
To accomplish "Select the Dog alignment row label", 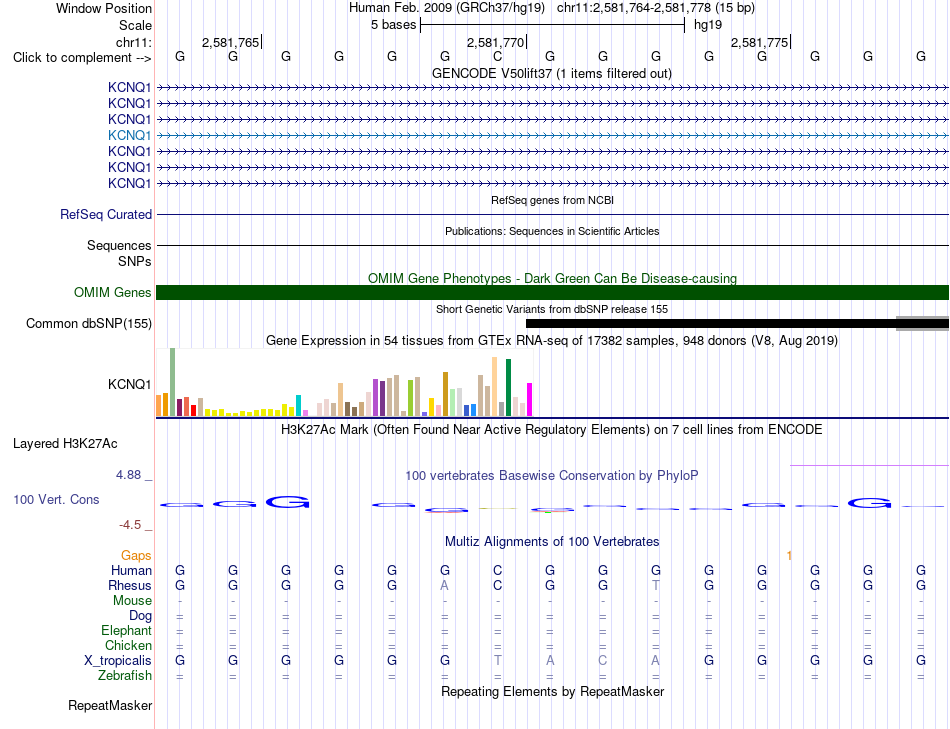I will pos(140,616).
